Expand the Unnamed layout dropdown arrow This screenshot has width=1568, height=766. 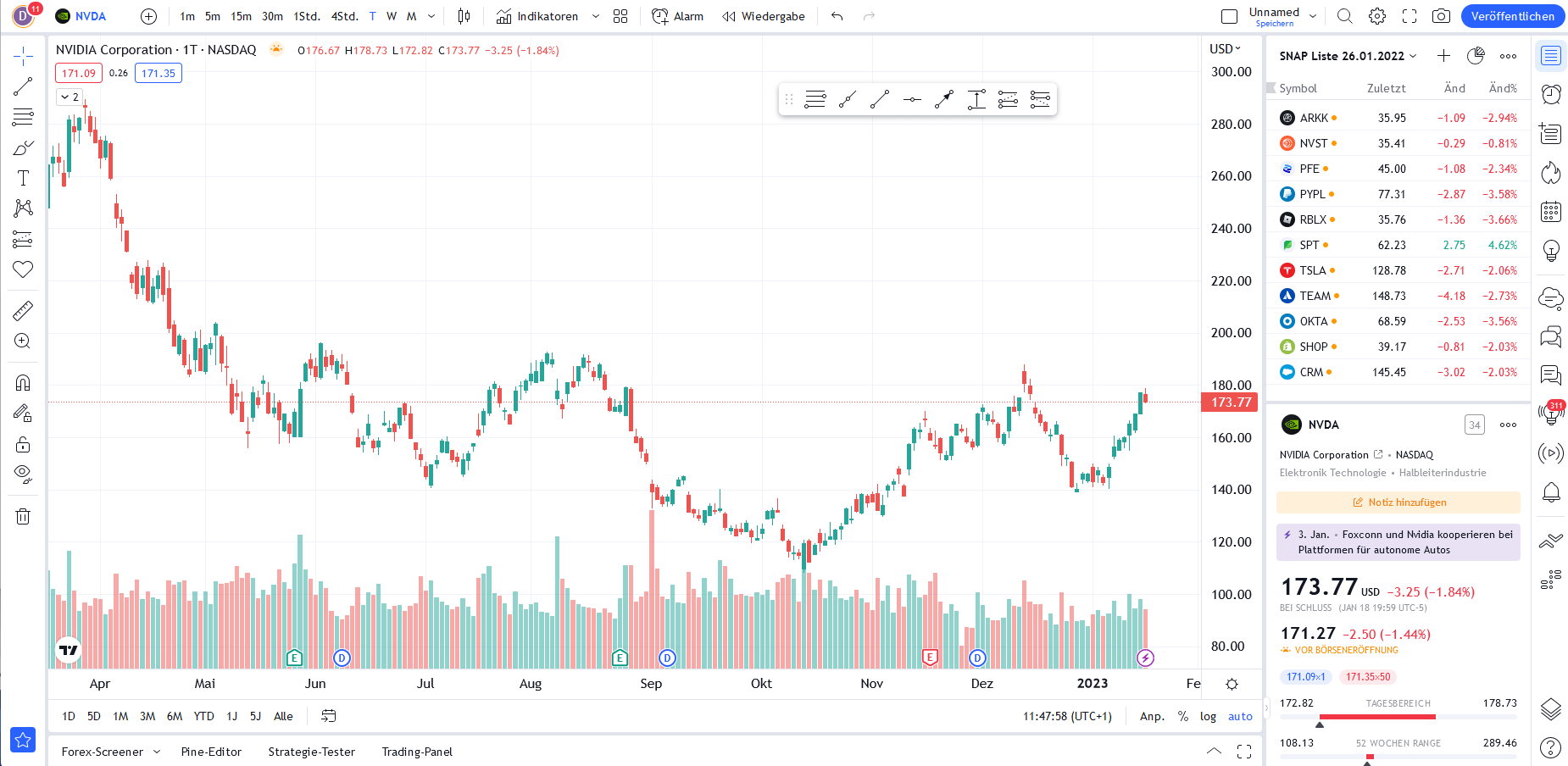1313,16
